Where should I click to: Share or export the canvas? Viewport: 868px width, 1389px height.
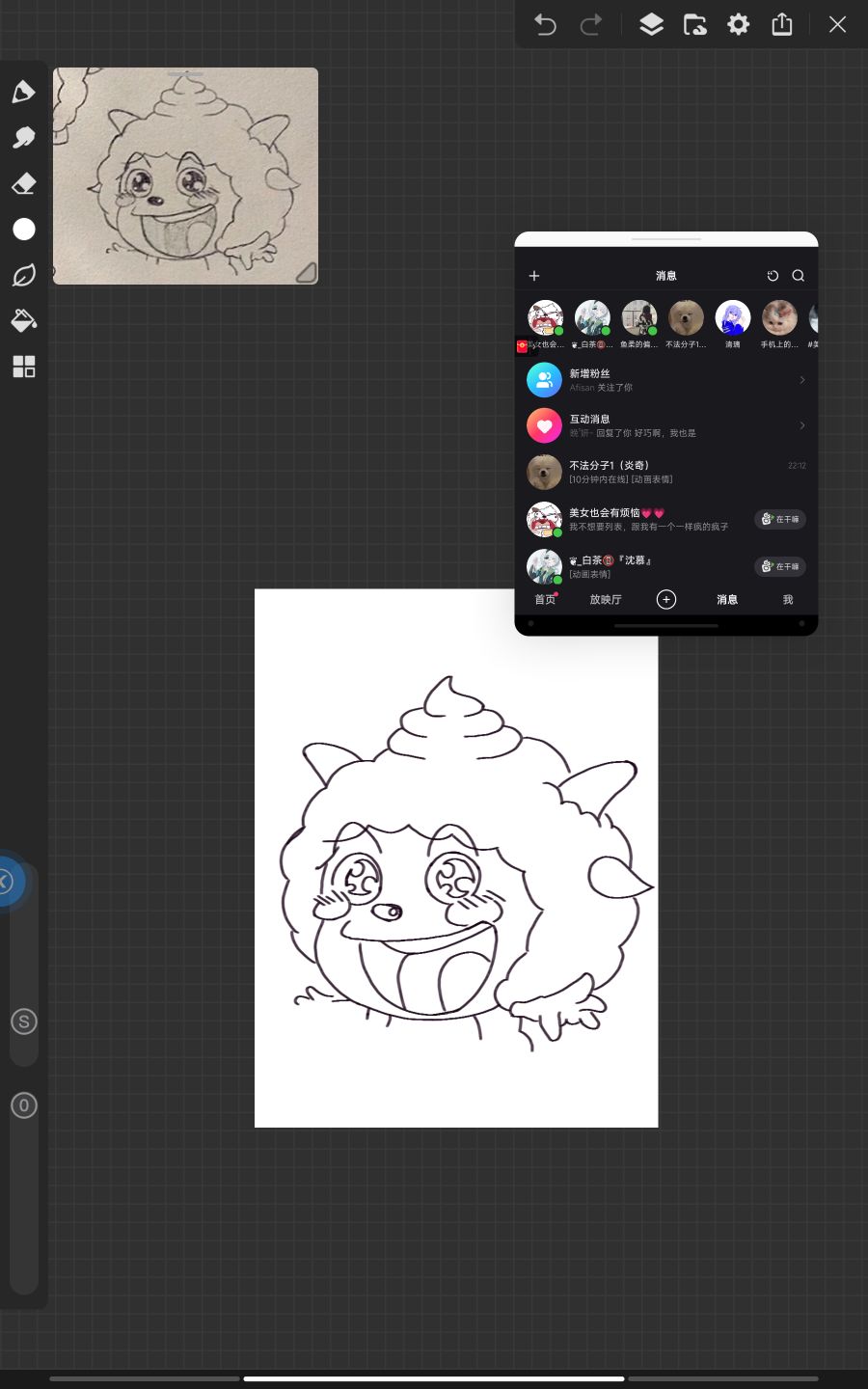(782, 24)
